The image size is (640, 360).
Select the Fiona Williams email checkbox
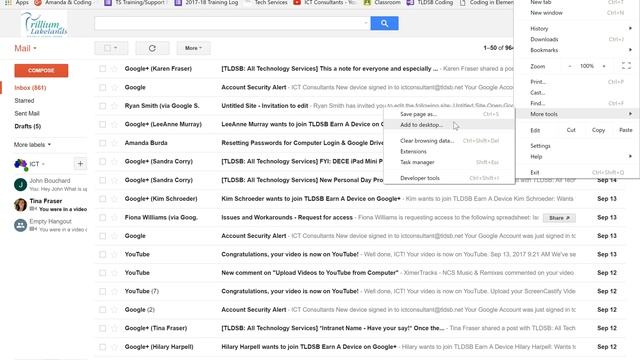[102, 218]
